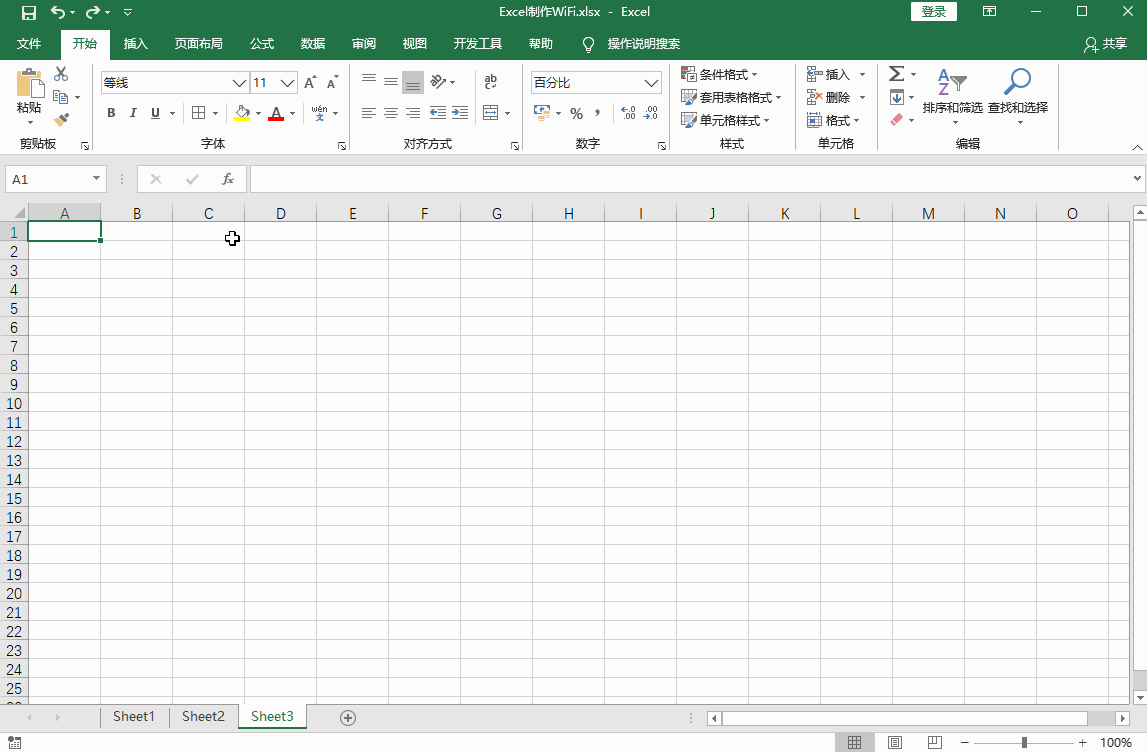Open the Fill down-arrow tool
This screenshot has height=752, width=1147.
pyautogui.click(x=897, y=97)
